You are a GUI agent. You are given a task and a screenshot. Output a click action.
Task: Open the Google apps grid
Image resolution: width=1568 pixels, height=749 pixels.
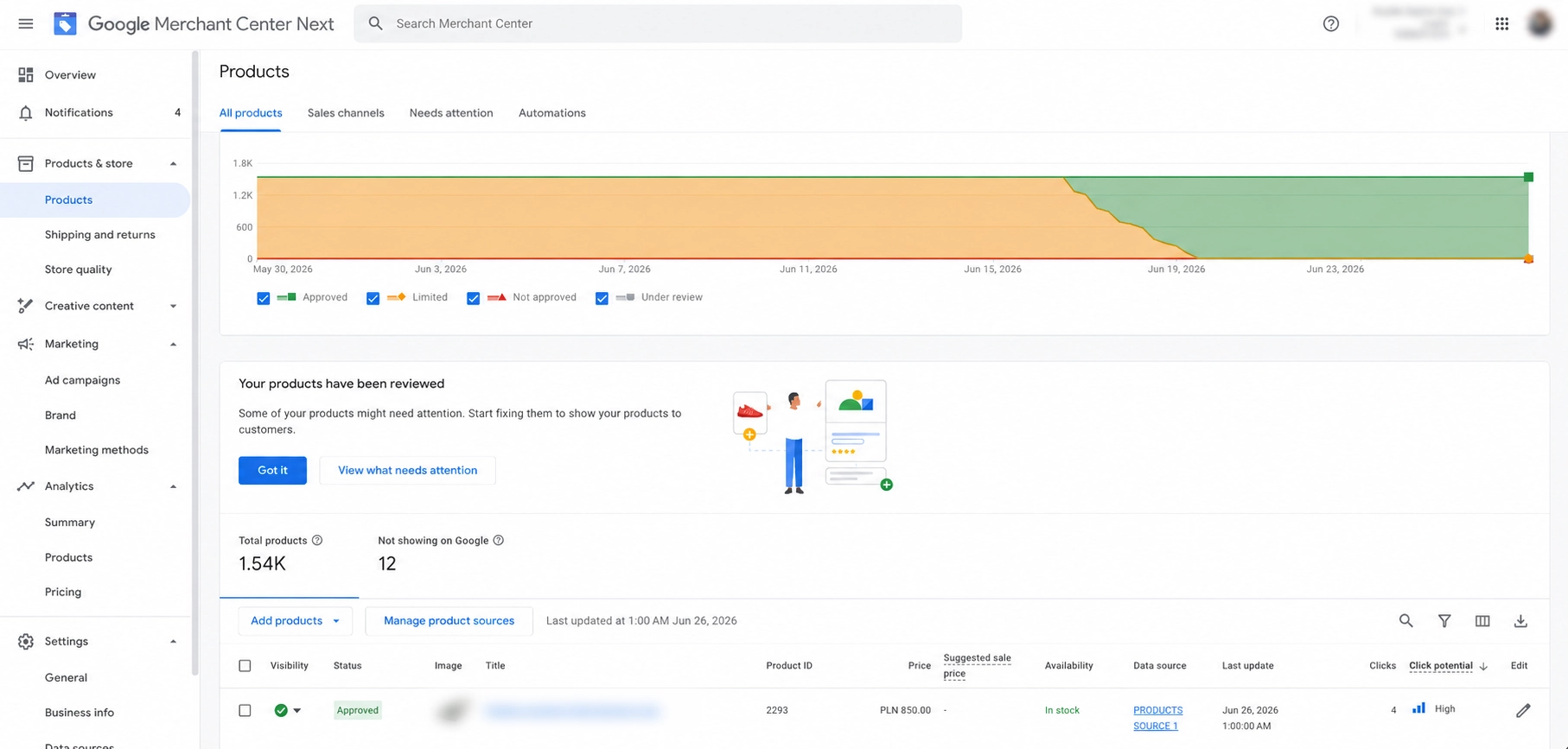tap(1501, 23)
